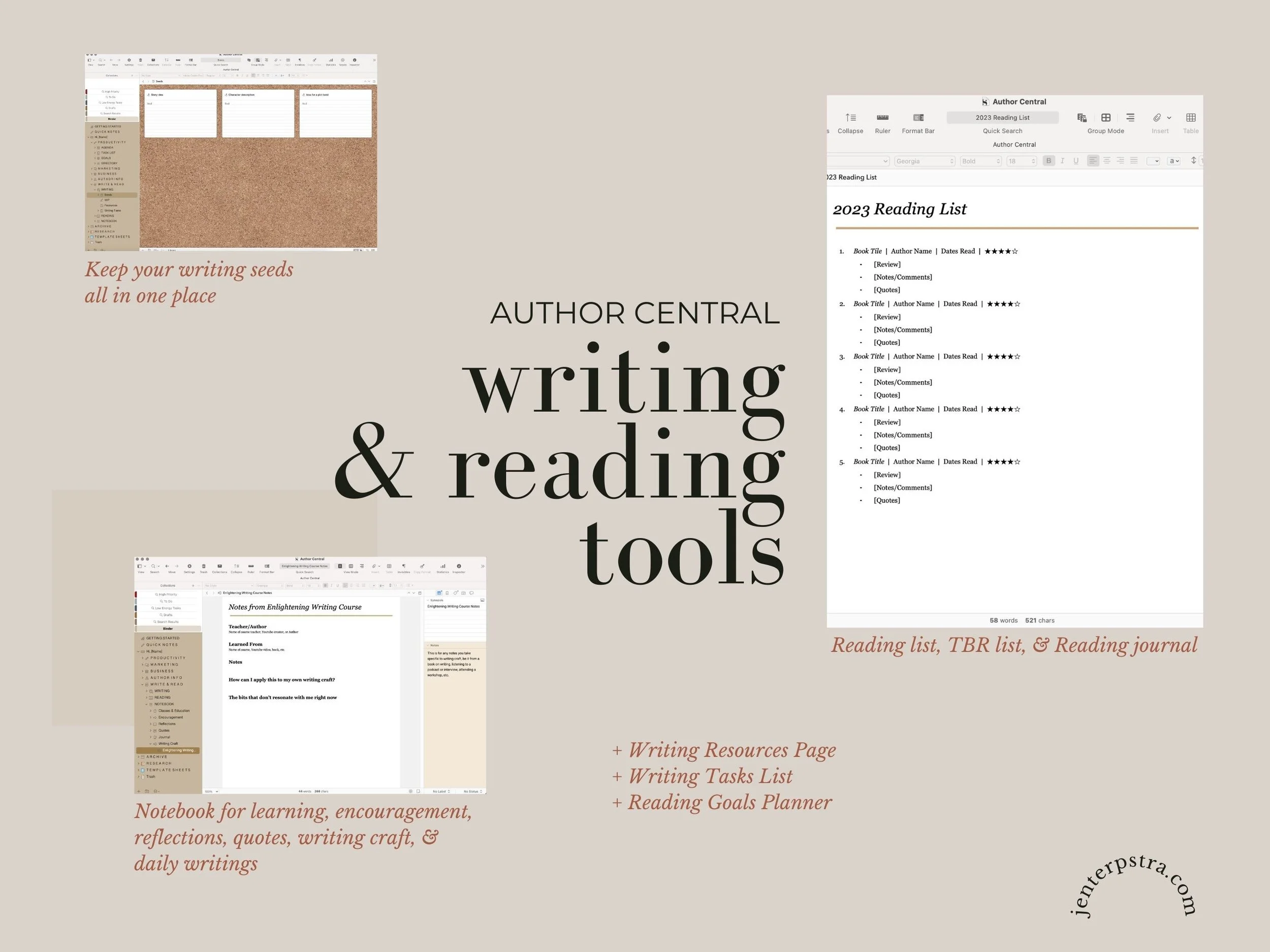Click the Quick Search field showing 2023 Reading List
Viewport: 1270px width, 952px height.
[1003, 118]
